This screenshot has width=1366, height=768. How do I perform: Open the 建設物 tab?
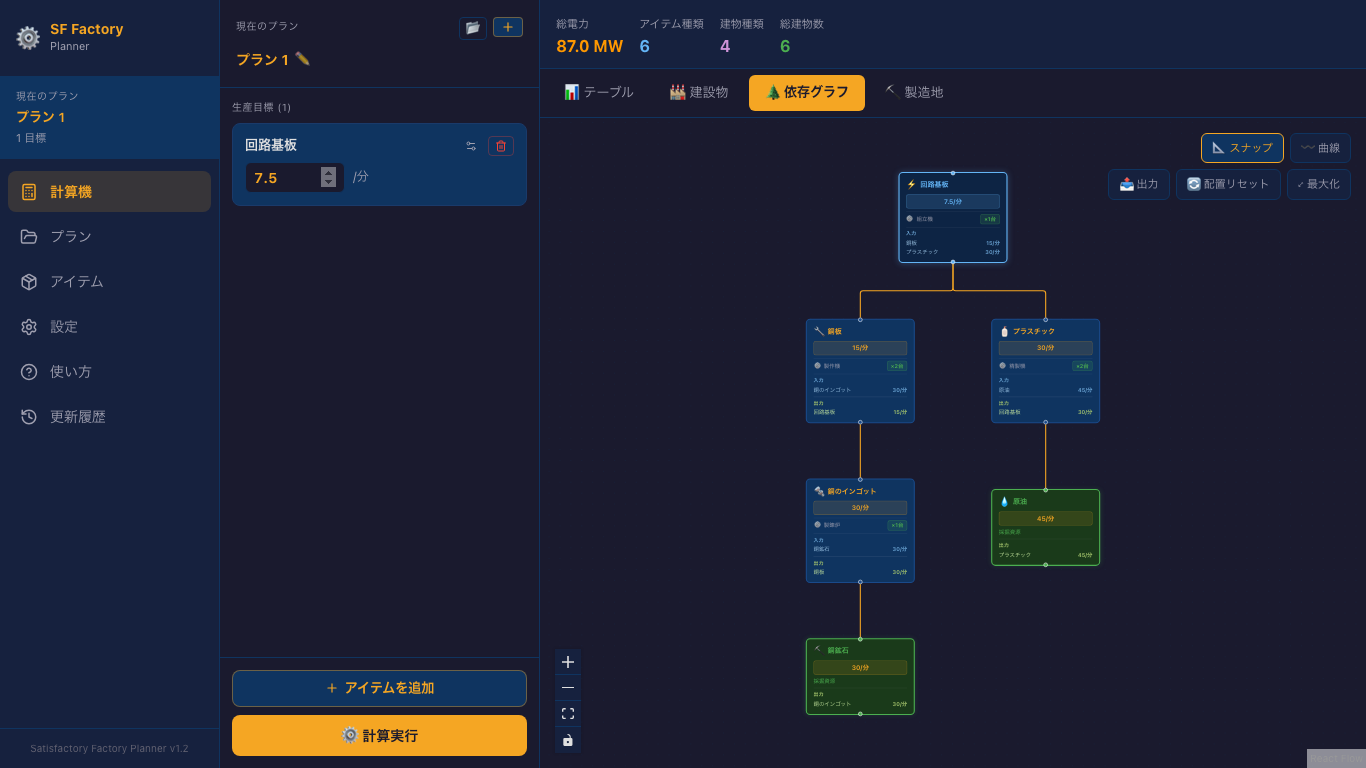coord(698,93)
